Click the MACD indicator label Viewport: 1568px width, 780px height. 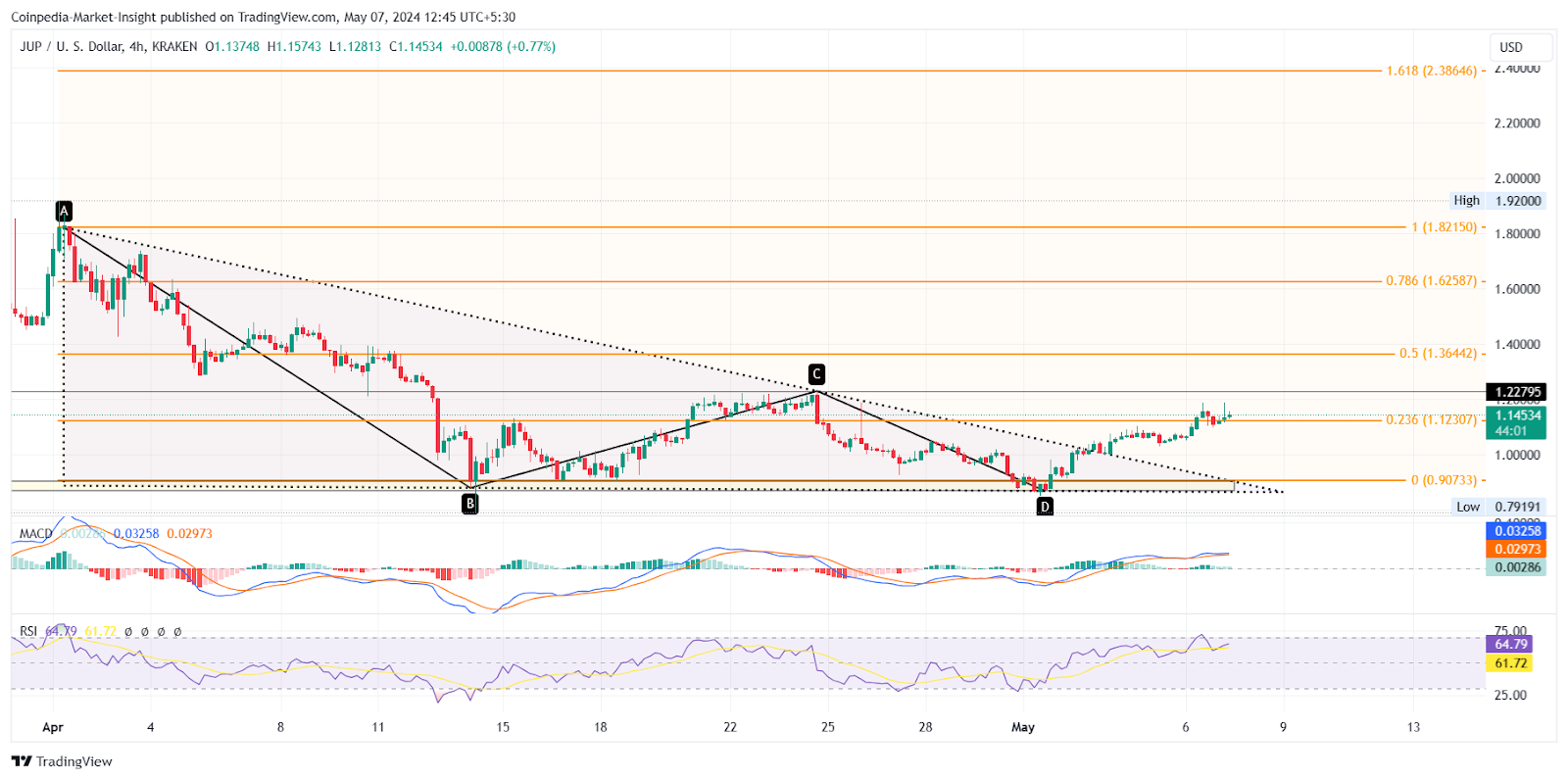coord(35,534)
